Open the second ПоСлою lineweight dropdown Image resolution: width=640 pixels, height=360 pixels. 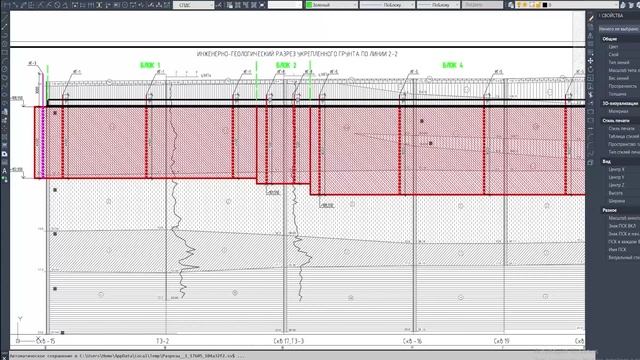(x=438, y=5)
